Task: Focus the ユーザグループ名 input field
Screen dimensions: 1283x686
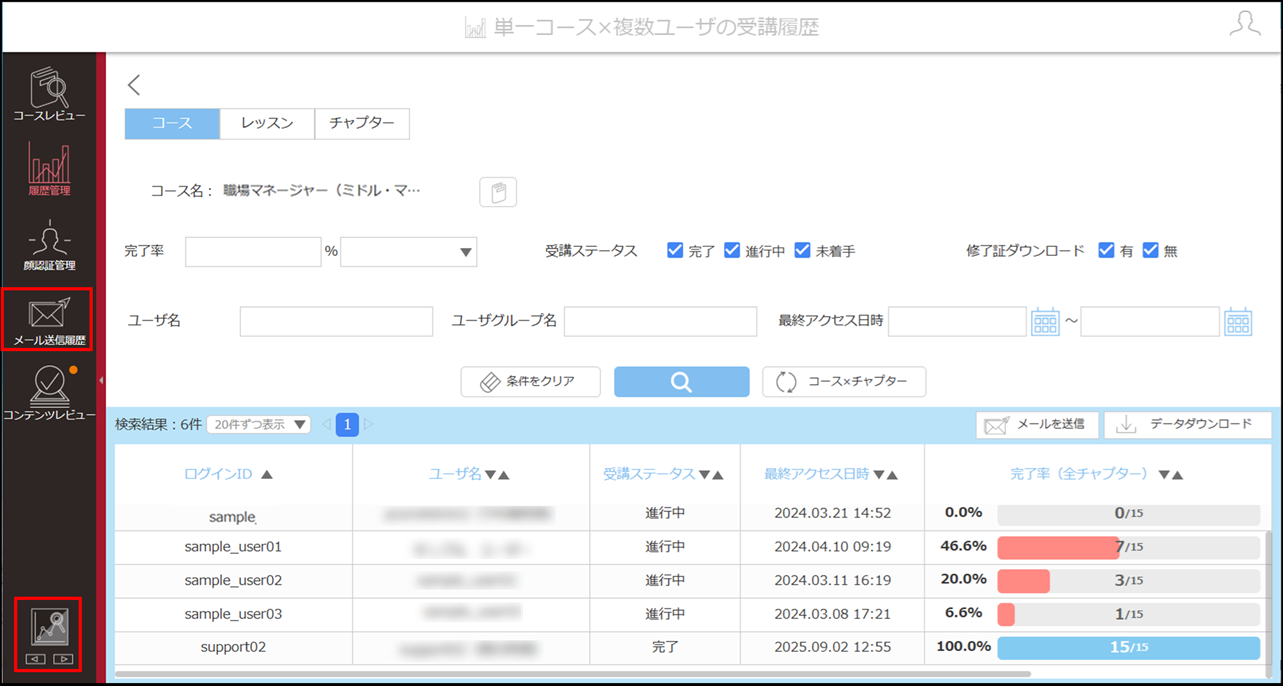Action: click(660, 321)
